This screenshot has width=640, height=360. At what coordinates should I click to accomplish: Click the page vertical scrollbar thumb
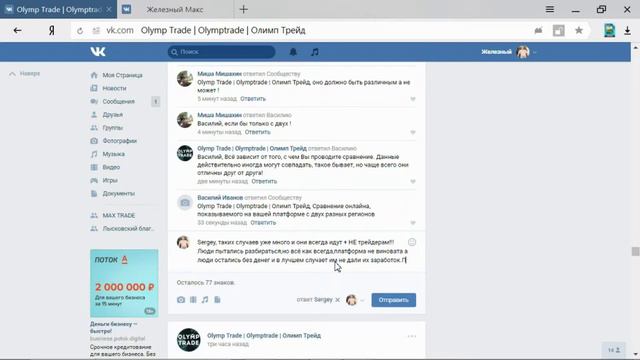tap(635, 251)
